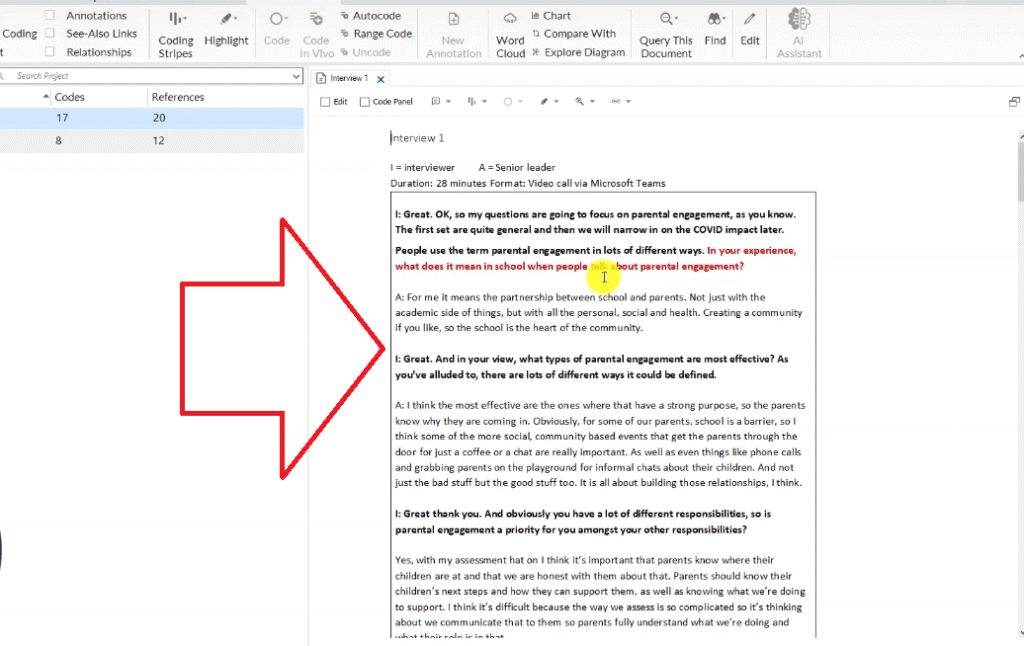Click Explore Diagram in the ribbon
1024x646 pixels.
pyautogui.click(x=578, y=52)
